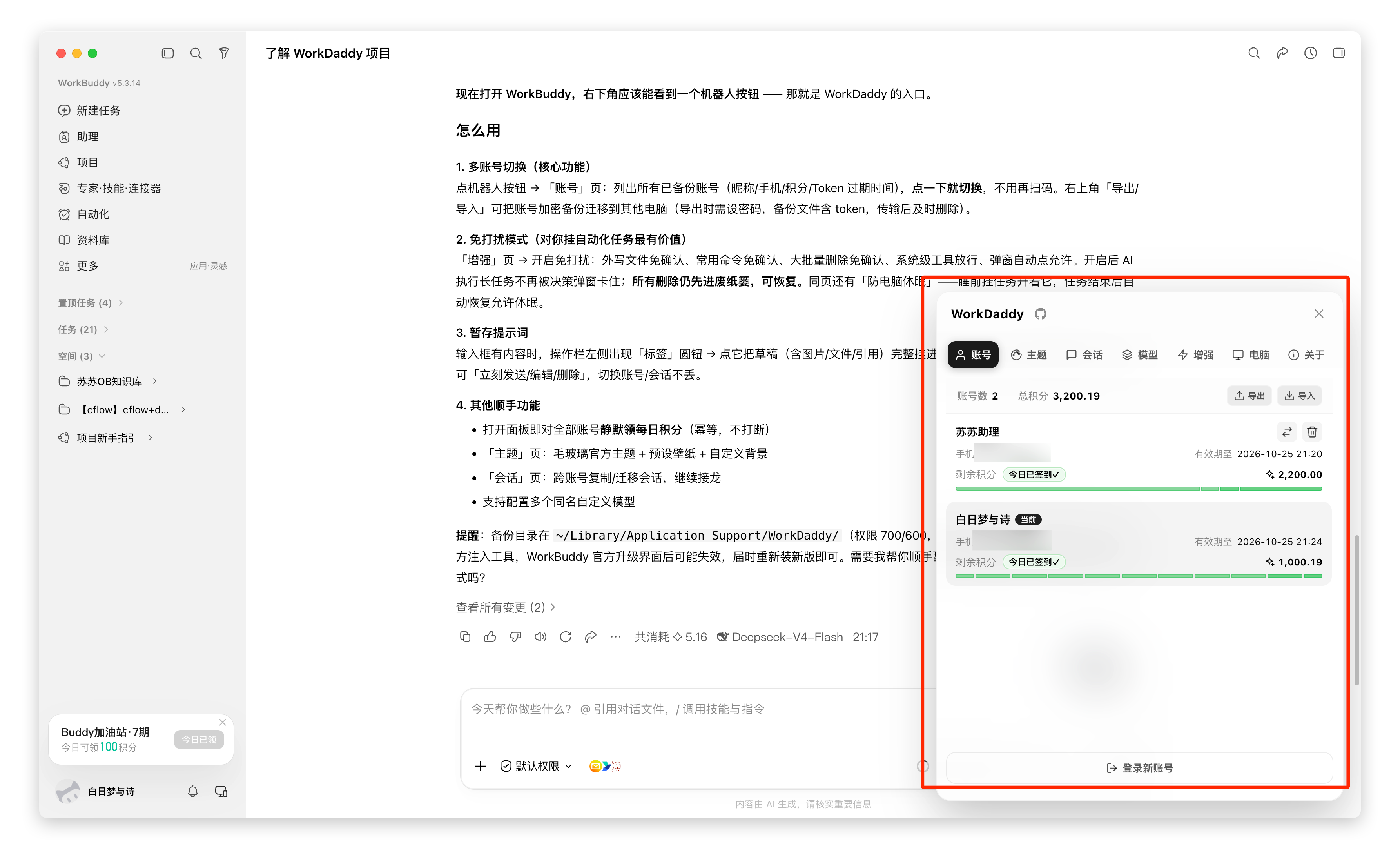This screenshot has width=1400, height=865.
Task: Search the conversation from top-right magnifier
Action: (1254, 53)
